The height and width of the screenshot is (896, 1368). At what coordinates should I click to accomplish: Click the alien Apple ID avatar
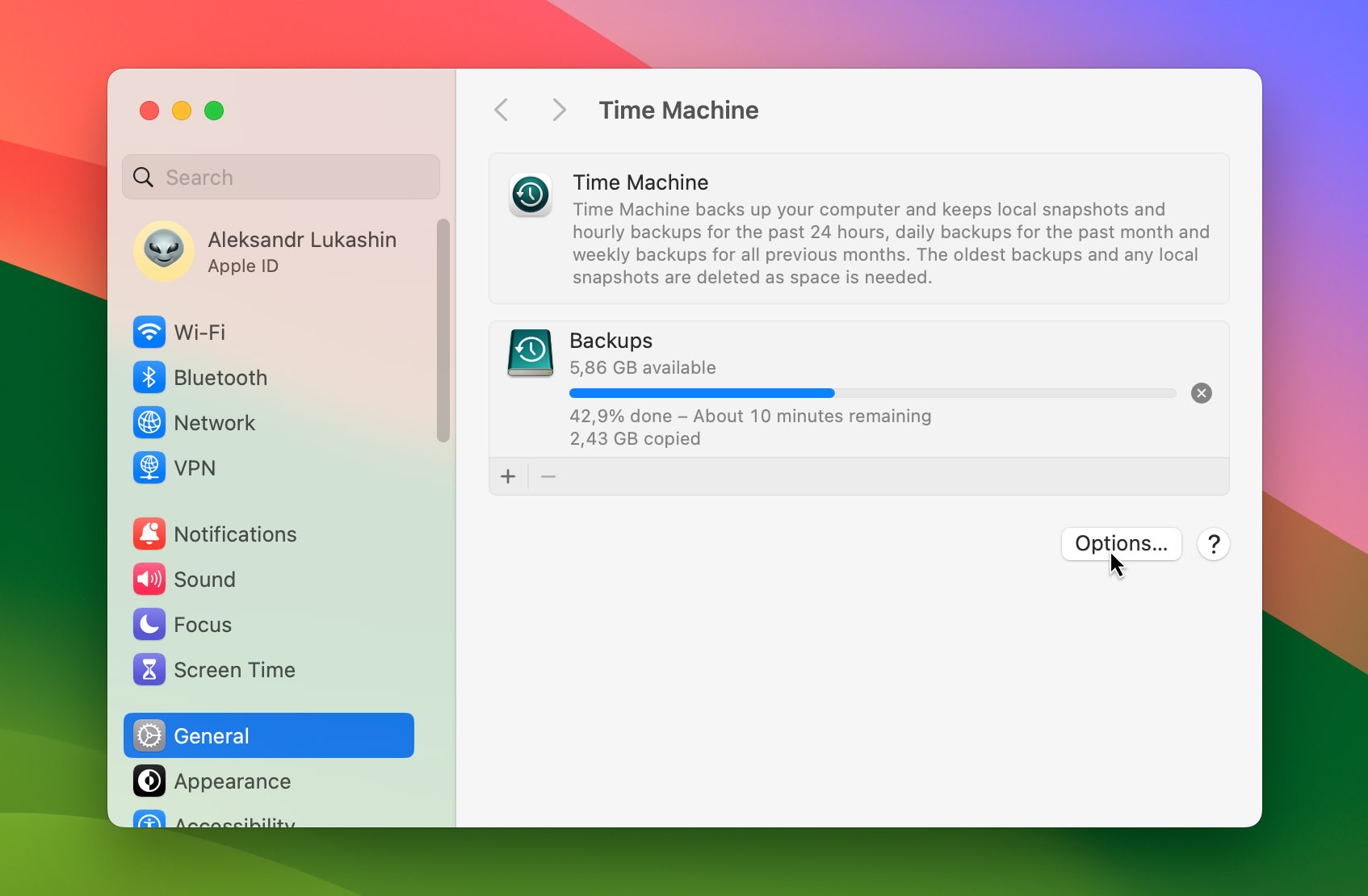(164, 251)
